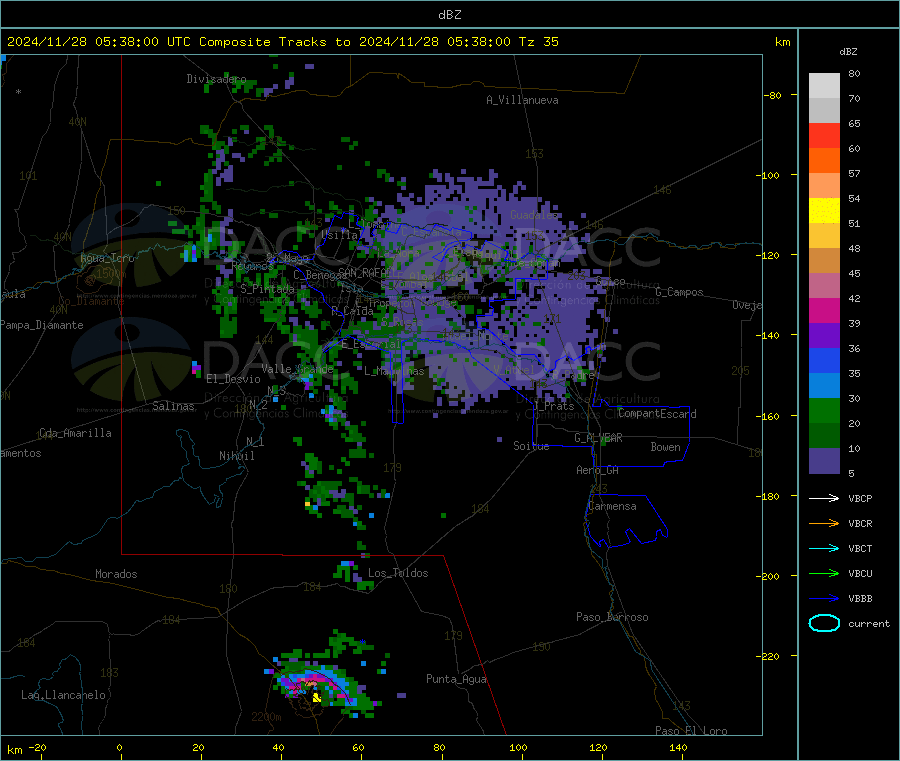The width and height of the screenshot is (900, 761).
Task: Click the magenta 39 dBZ color swatch
Action: pos(824,310)
